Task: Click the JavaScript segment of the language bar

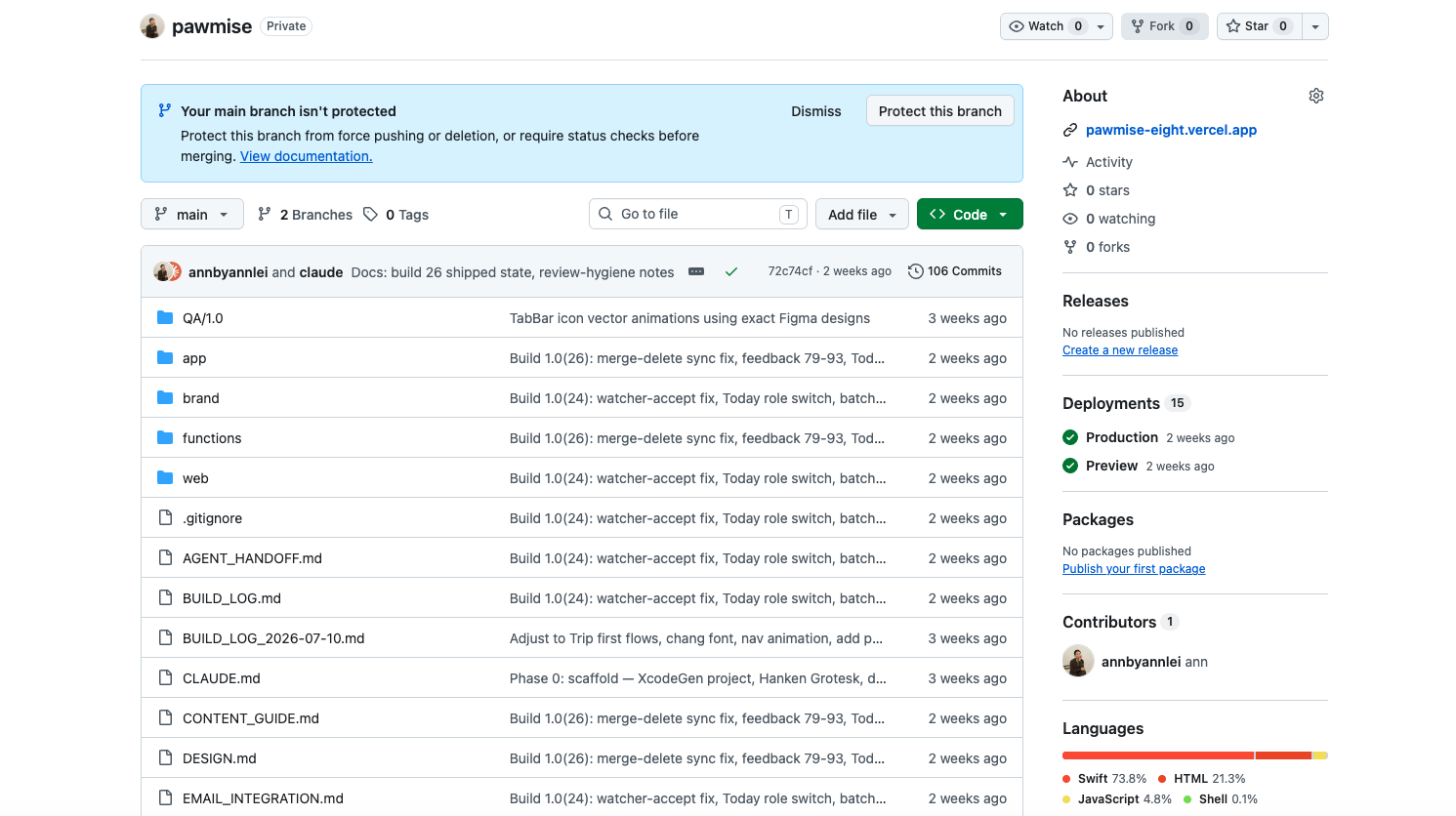Action: pos(1319,755)
